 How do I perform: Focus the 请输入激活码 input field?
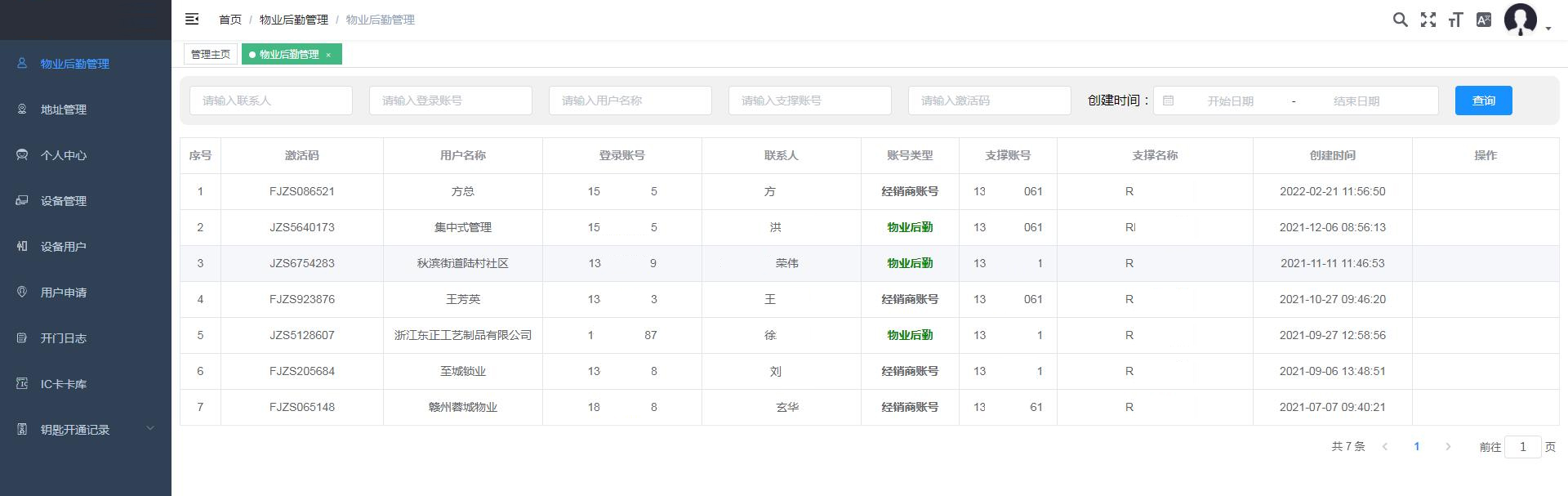989,101
